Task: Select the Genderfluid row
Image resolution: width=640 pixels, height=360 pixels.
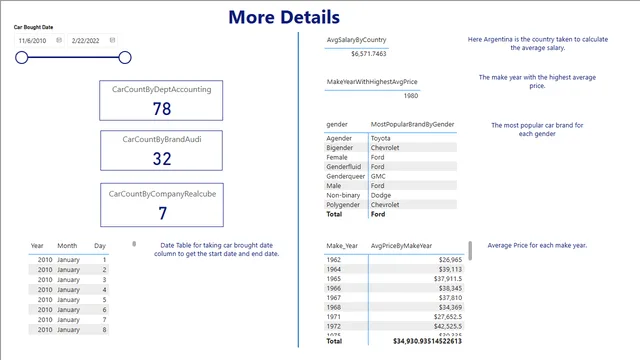Action: 391,167
